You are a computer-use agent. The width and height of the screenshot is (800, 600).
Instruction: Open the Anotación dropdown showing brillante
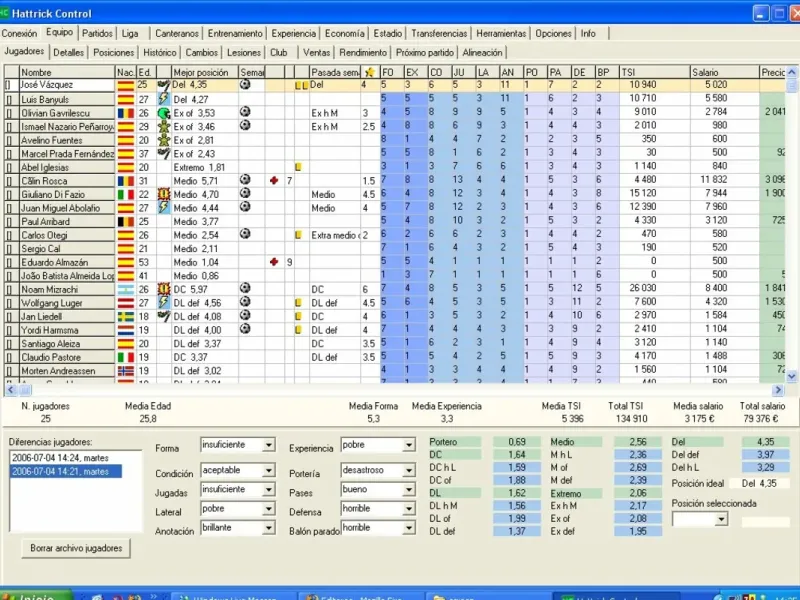268,528
